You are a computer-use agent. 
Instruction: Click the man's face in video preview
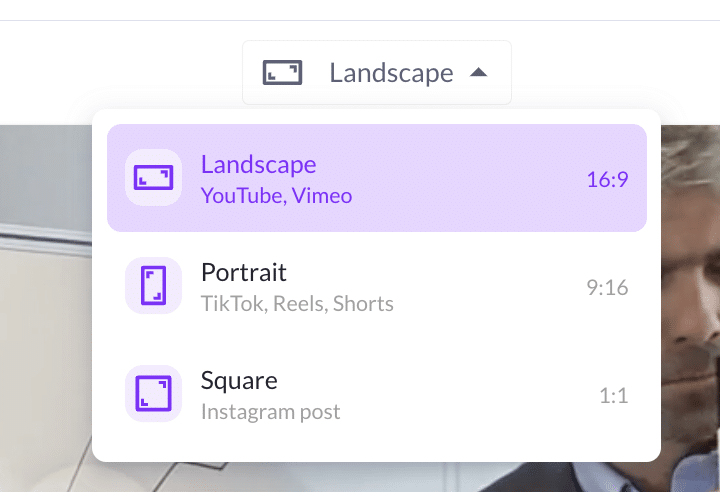click(691, 276)
